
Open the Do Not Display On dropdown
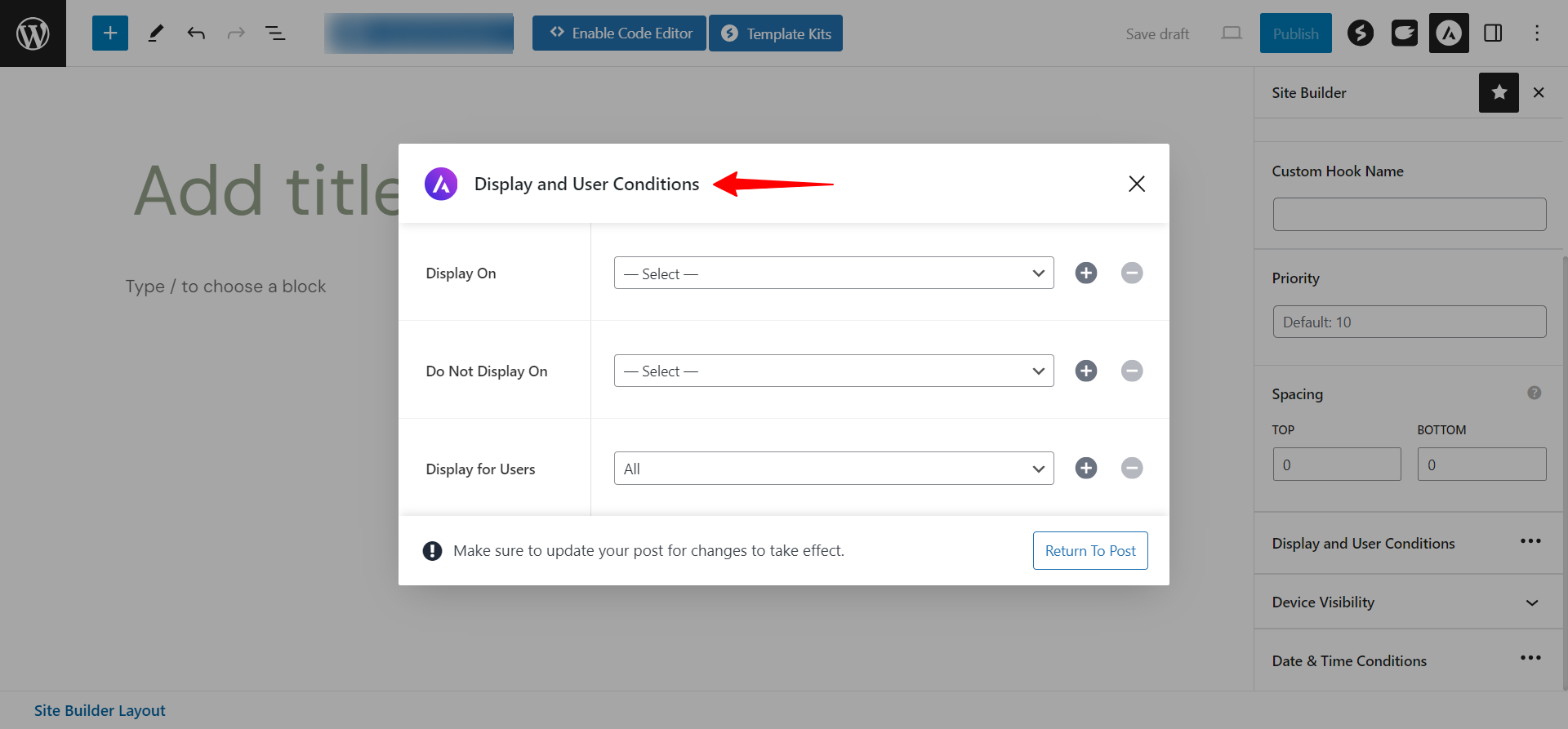[x=834, y=371]
